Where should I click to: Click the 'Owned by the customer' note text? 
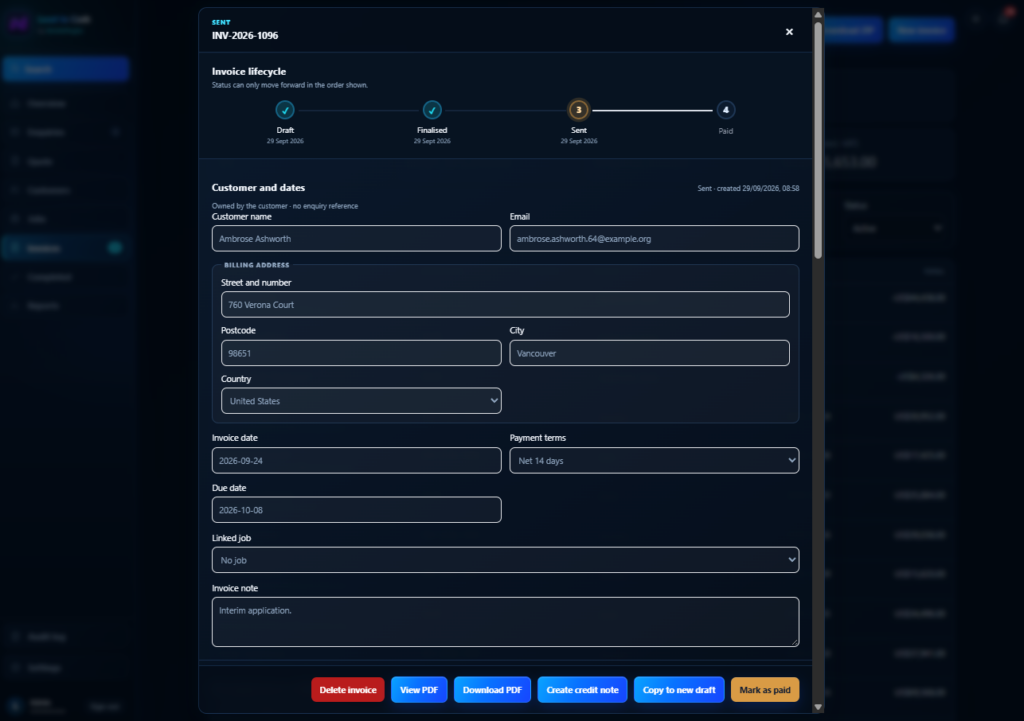click(285, 206)
